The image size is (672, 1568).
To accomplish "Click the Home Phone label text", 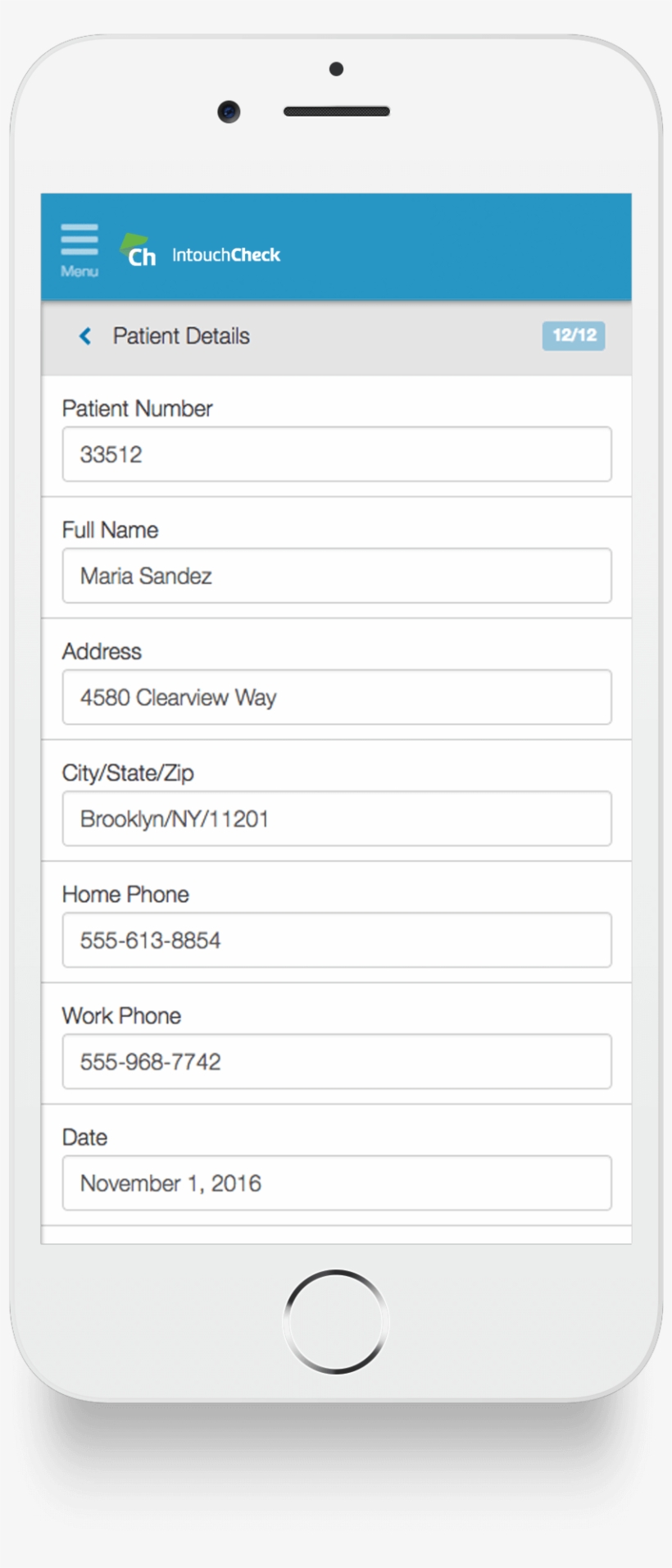I will pos(125,894).
